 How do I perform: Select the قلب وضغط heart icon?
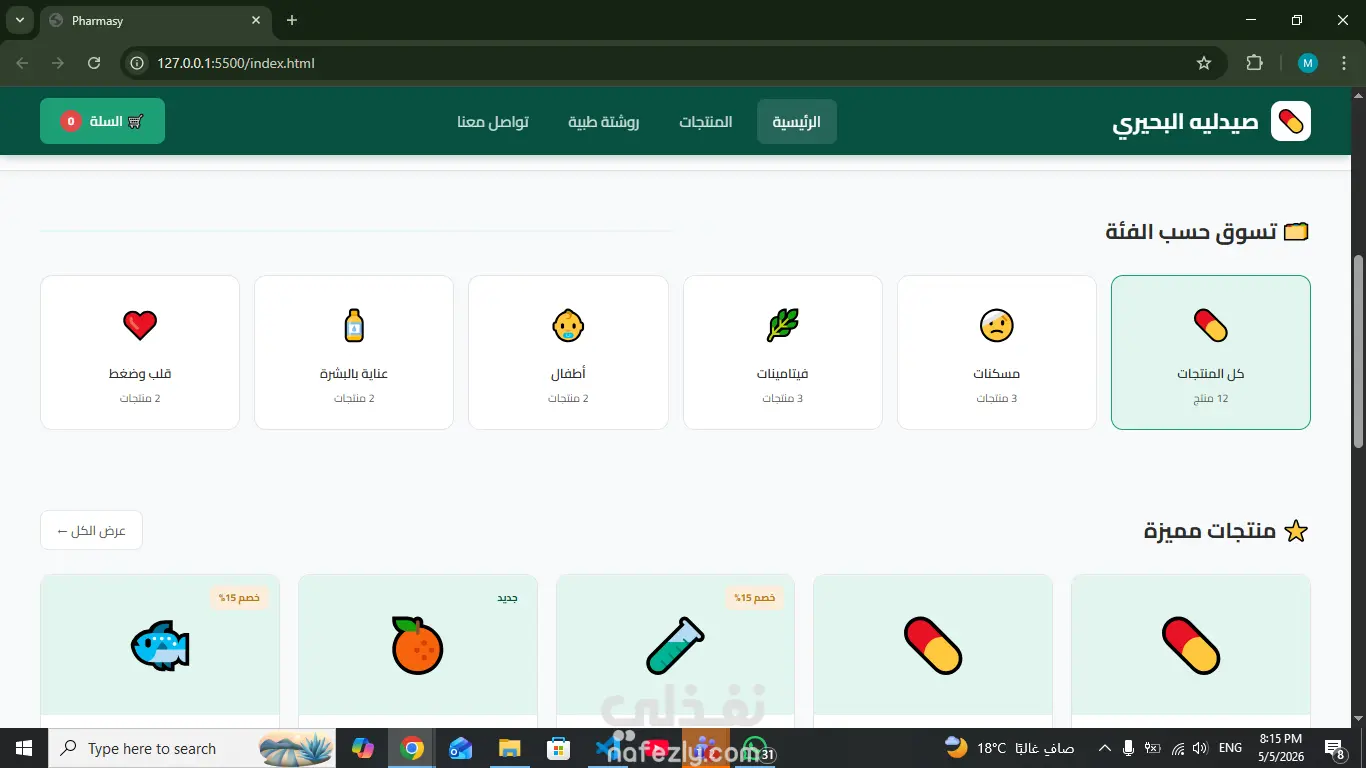click(x=140, y=325)
